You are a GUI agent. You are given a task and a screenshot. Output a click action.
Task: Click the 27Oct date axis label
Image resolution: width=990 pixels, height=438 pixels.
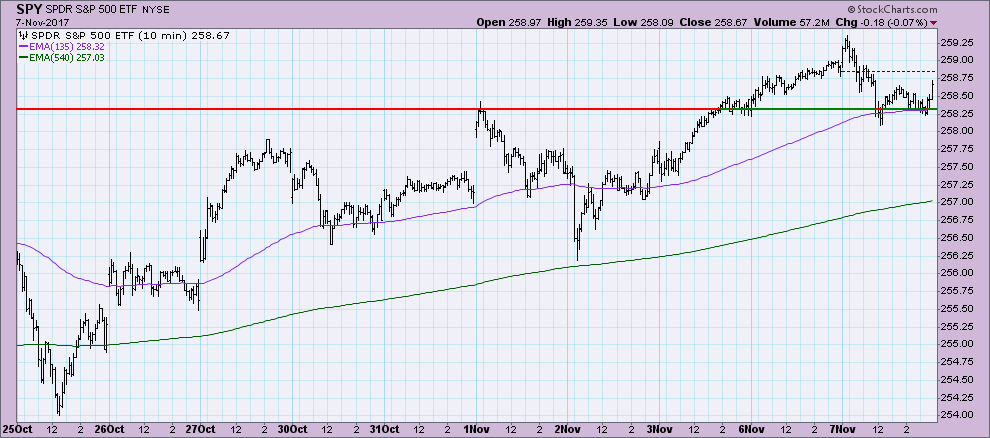[200, 429]
